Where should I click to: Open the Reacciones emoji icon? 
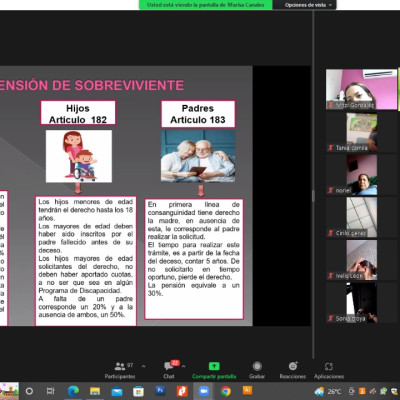[293, 366]
